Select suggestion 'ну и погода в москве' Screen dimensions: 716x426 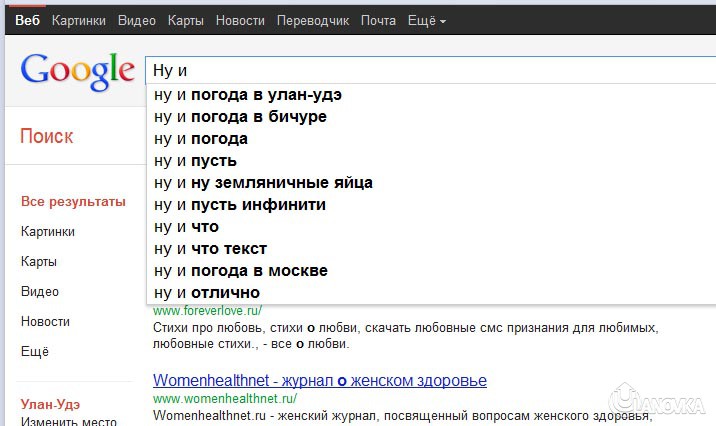431,271
